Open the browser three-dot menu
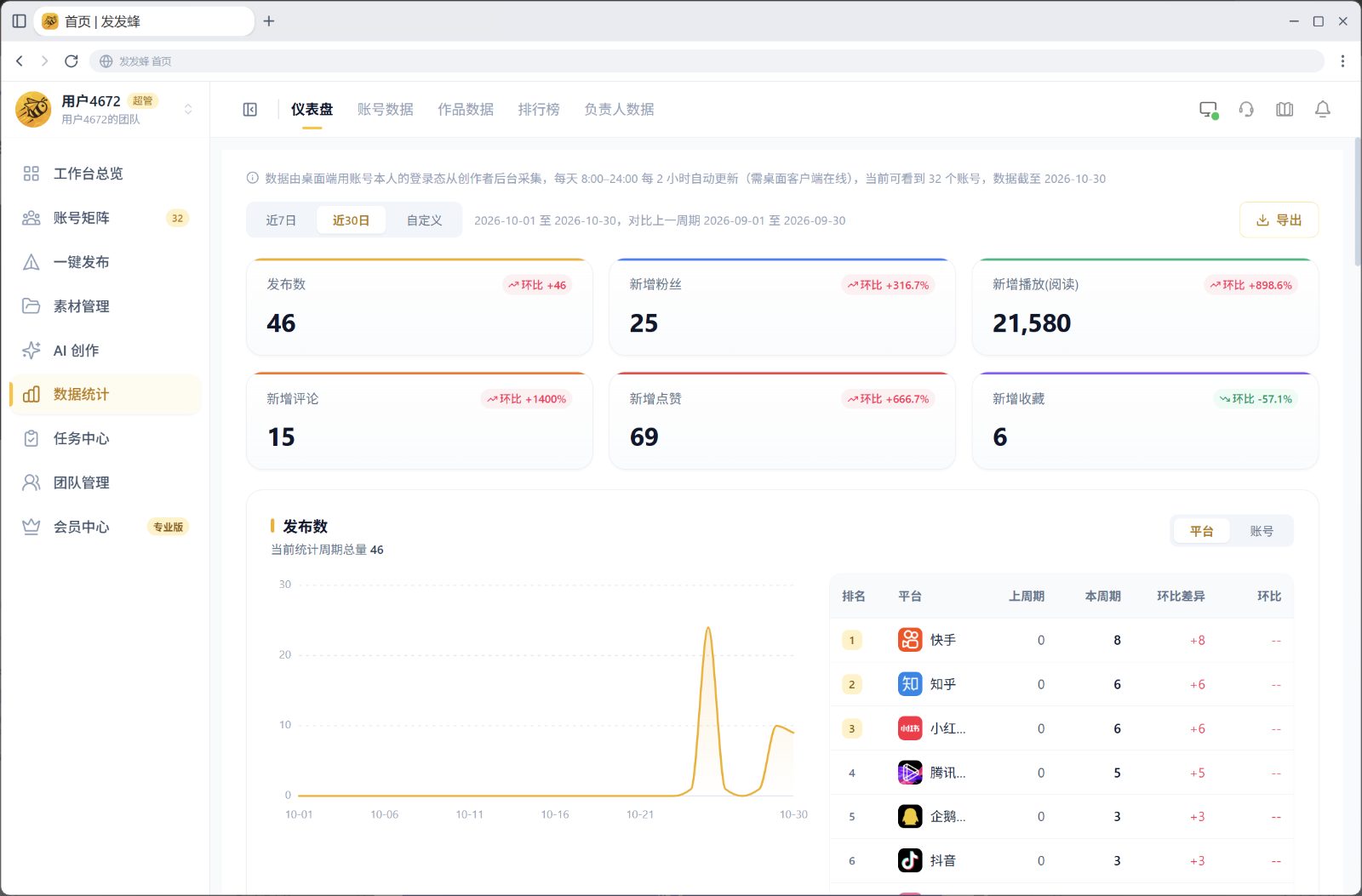Image resolution: width=1362 pixels, height=896 pixels. tap(1342, 61)
